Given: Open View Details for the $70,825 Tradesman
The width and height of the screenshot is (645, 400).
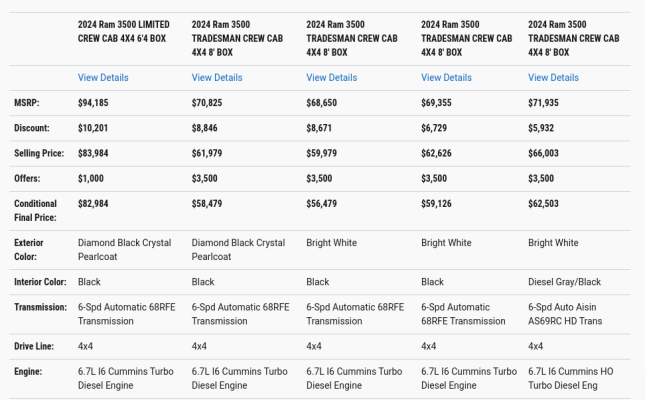Looking at the screenshot, I should click(217, 77).
